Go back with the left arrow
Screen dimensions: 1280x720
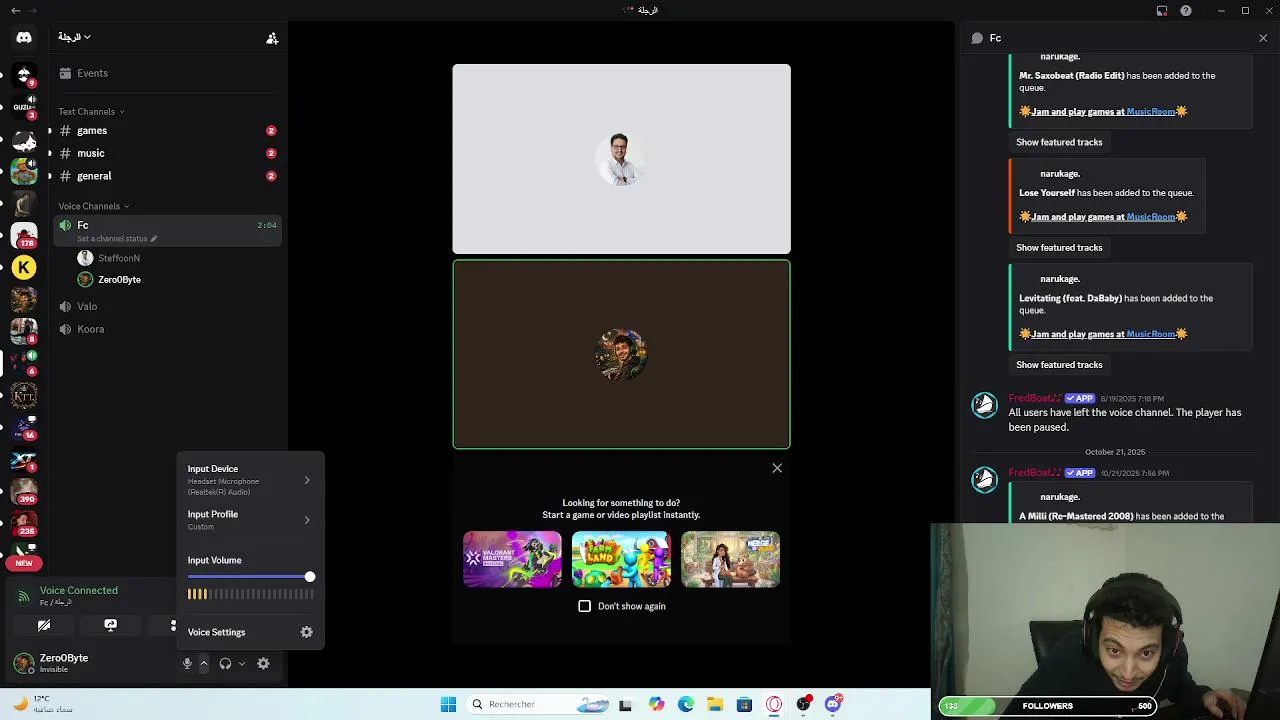15,11
